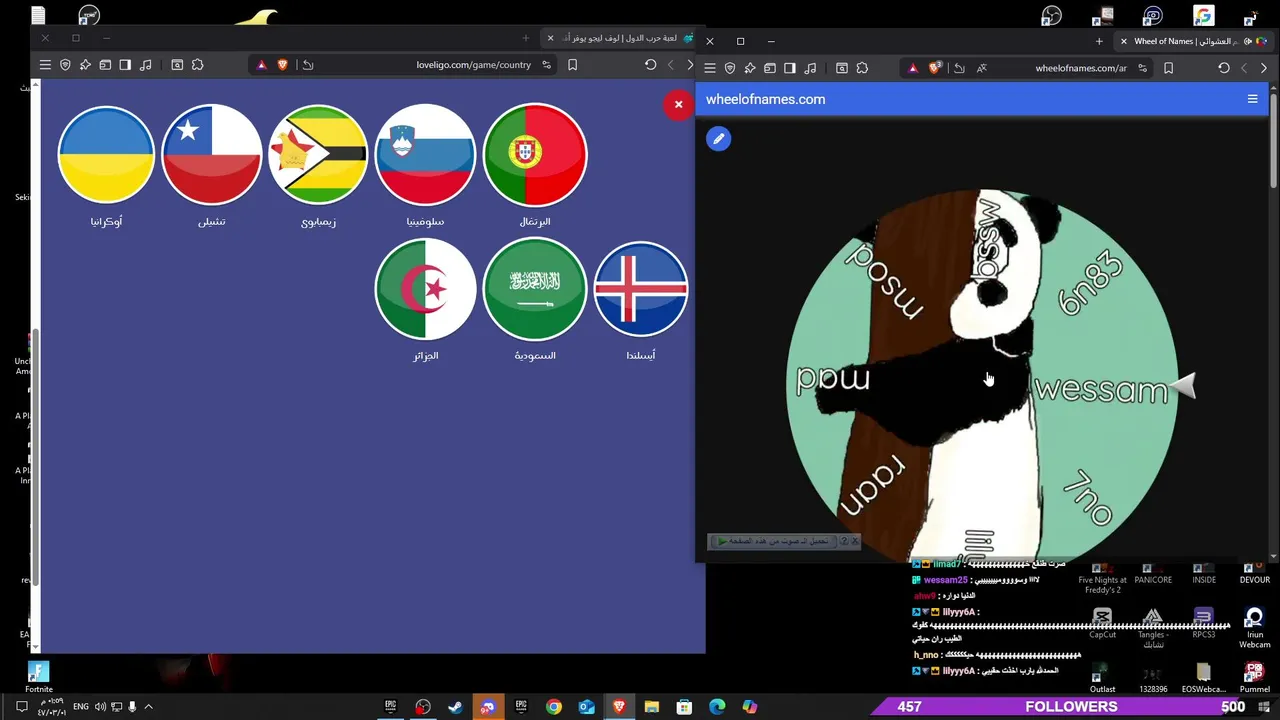Screen dimensions: 1280x720
Task: Open the wheelofnames site hamburger menu
Action: [x=1252, y=99]
